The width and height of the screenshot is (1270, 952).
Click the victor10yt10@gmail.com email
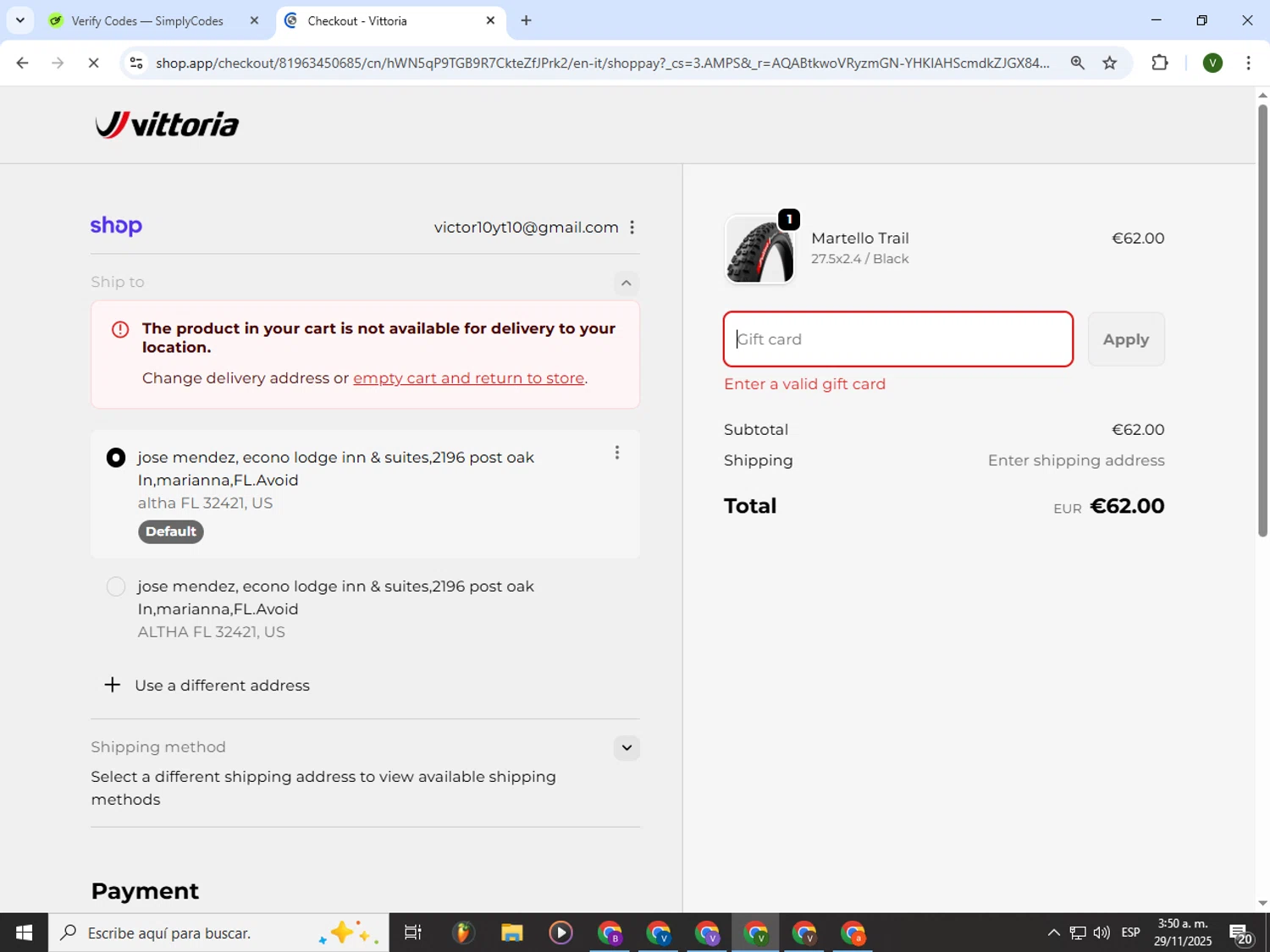[526, 227]
